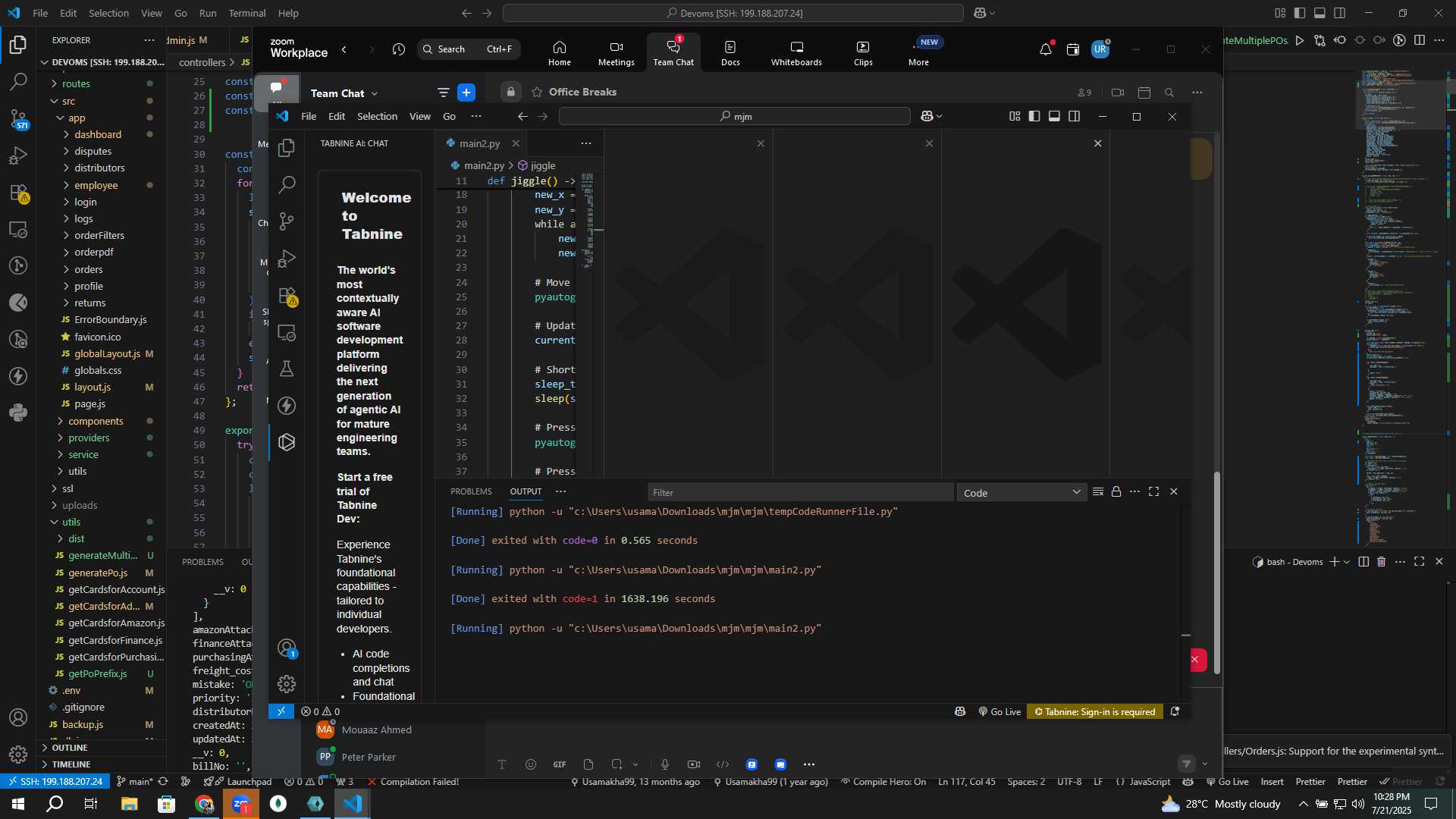1456x819 pixels.
Task: Open Accounts icon in inner VS Code
Action: click(287, 648)
